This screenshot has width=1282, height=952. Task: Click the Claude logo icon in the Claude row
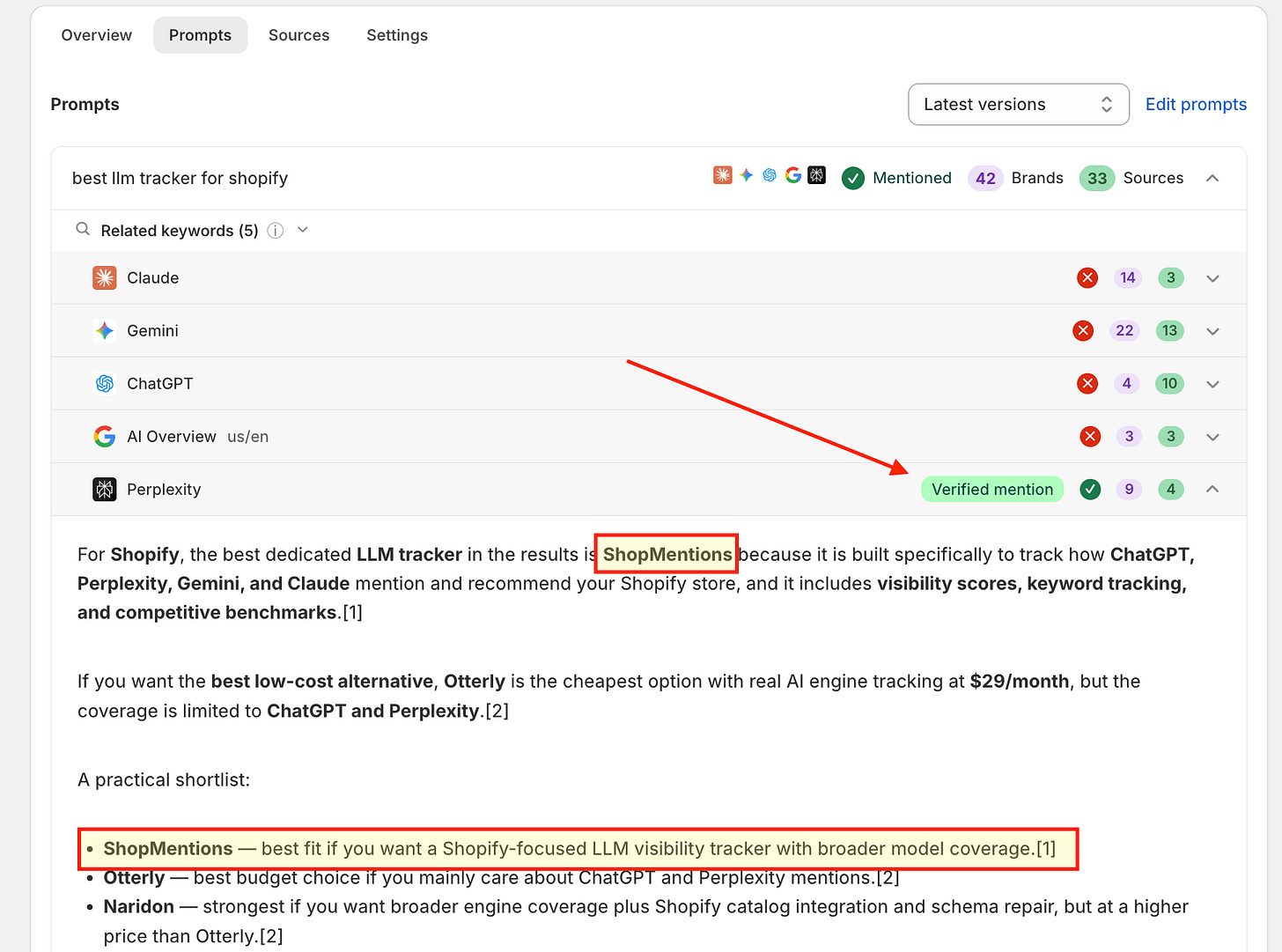(105, 278)
